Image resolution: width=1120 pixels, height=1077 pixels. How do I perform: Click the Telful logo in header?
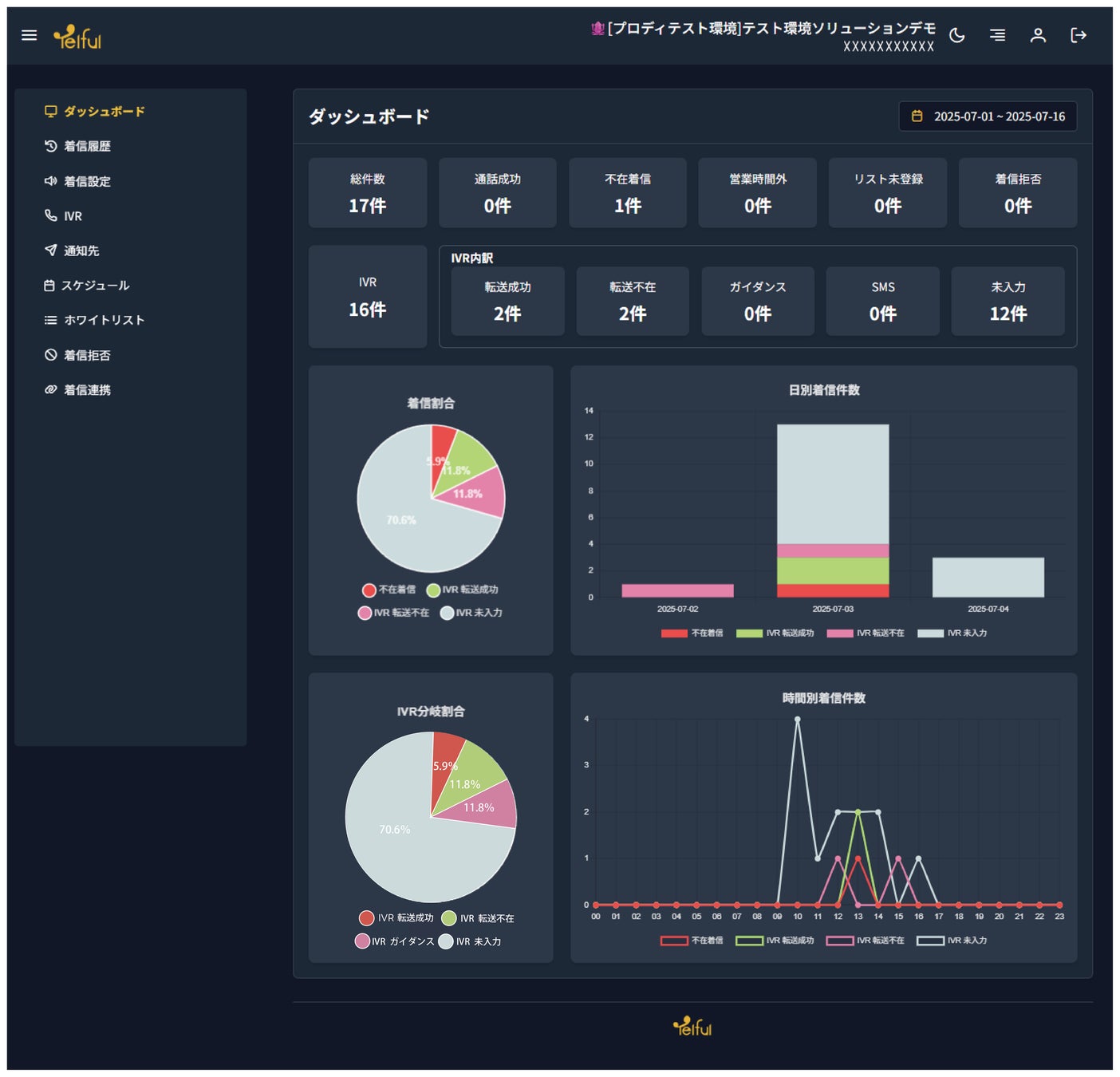tap(77, 37)
